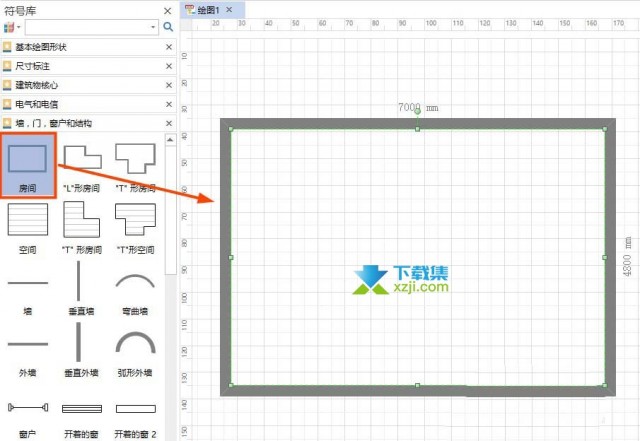Select the 房间 room shape
This screenshot has height=441, width=640.
(27, 165)
